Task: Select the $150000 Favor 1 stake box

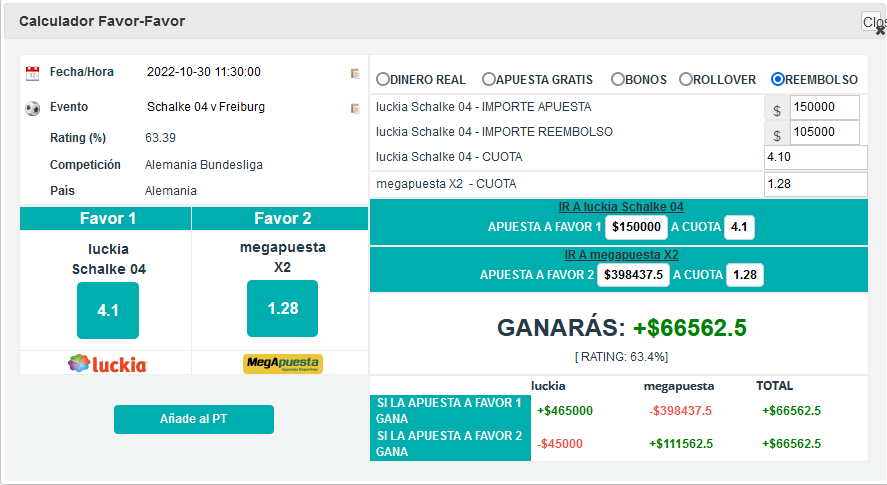Action: tap(636, 227)
